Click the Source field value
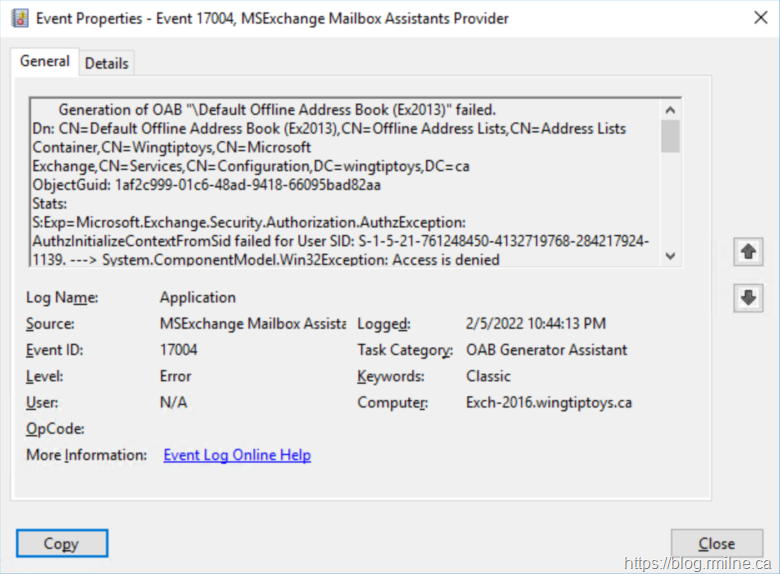The width and height of the screenshot is (780, 574). click(x=252, y=324)
